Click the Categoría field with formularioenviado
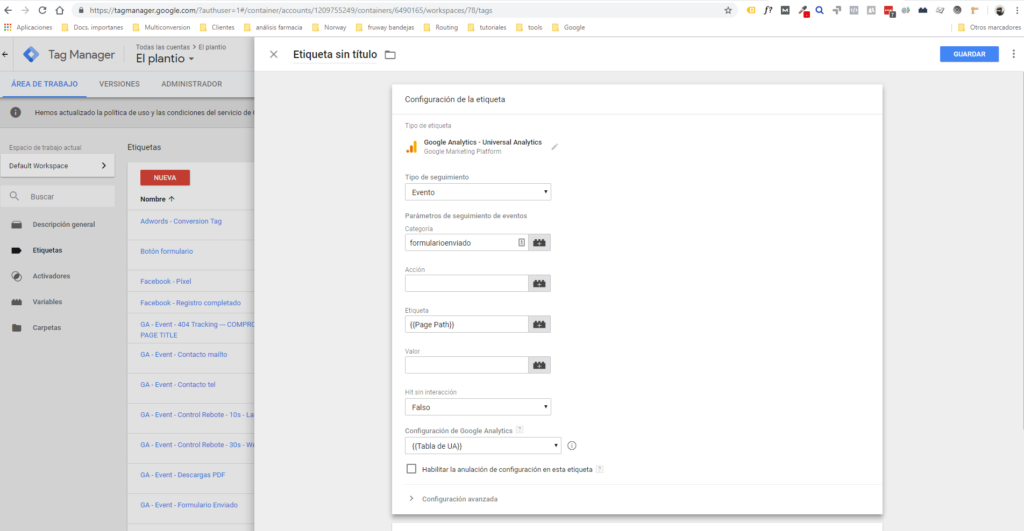 466,243
